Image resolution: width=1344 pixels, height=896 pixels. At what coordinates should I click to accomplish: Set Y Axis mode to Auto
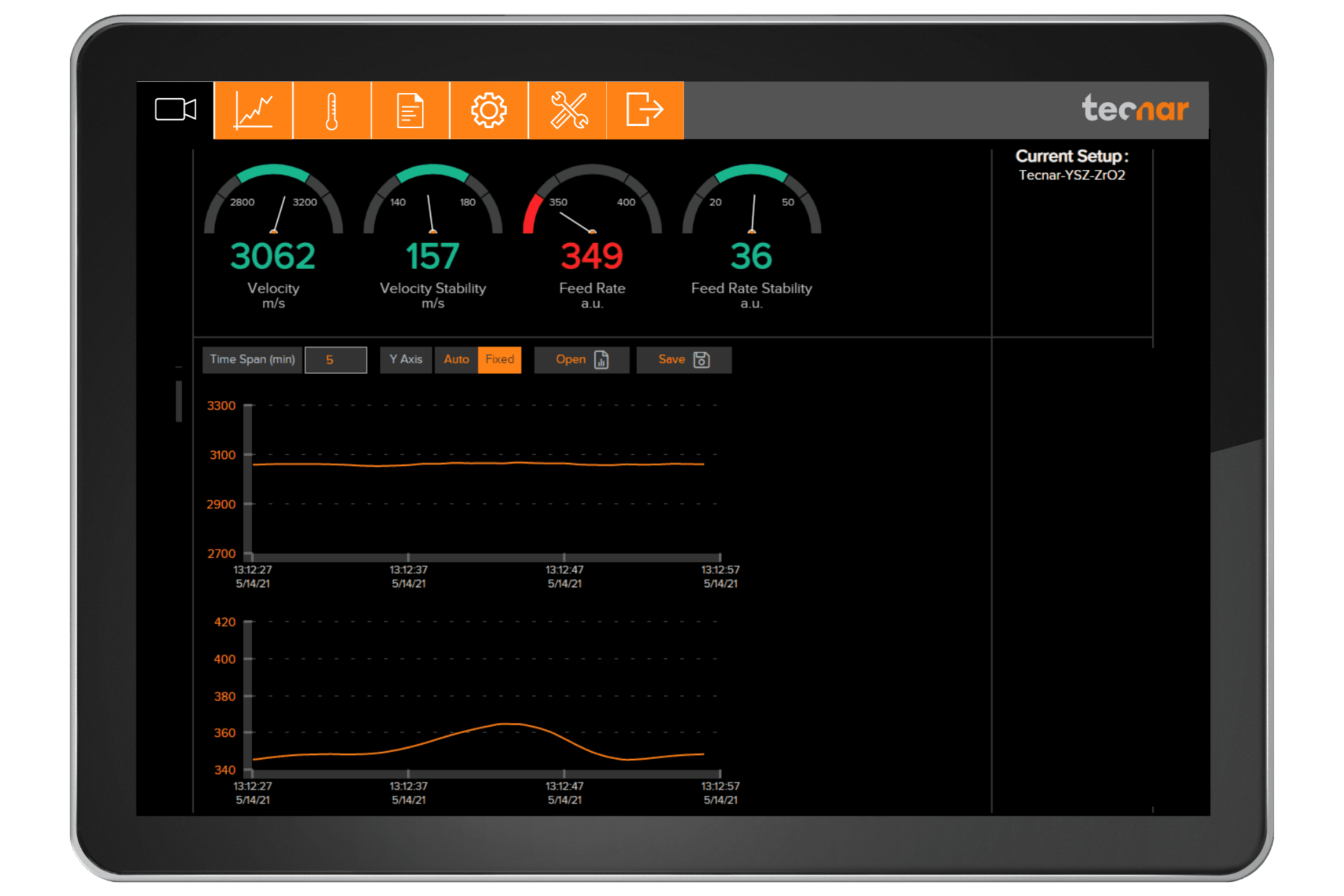pos(456,360)
